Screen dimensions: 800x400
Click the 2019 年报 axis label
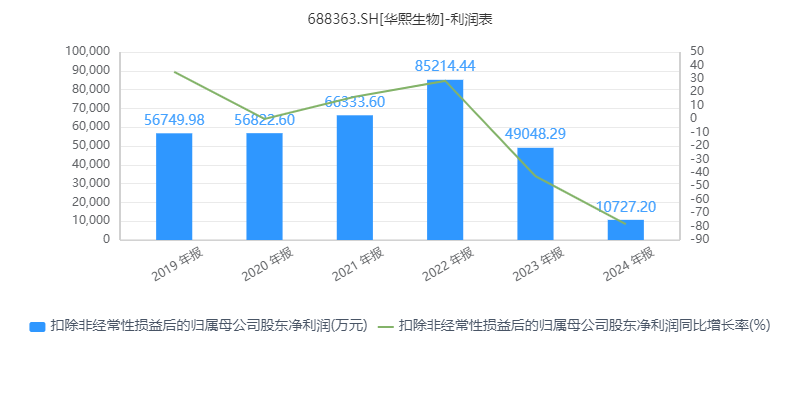[178, 264]
